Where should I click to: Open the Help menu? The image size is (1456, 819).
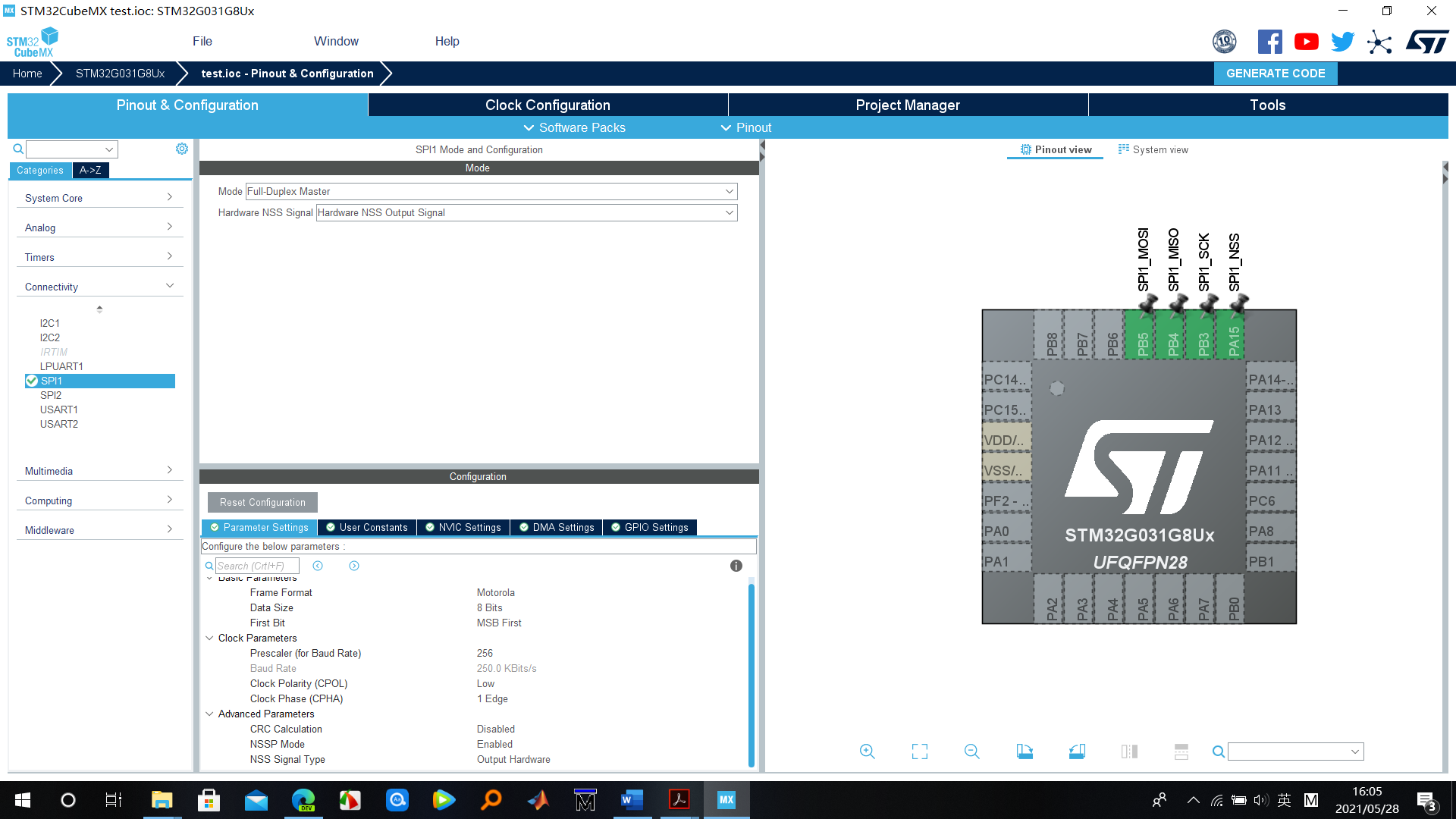[x=447, y=41]
